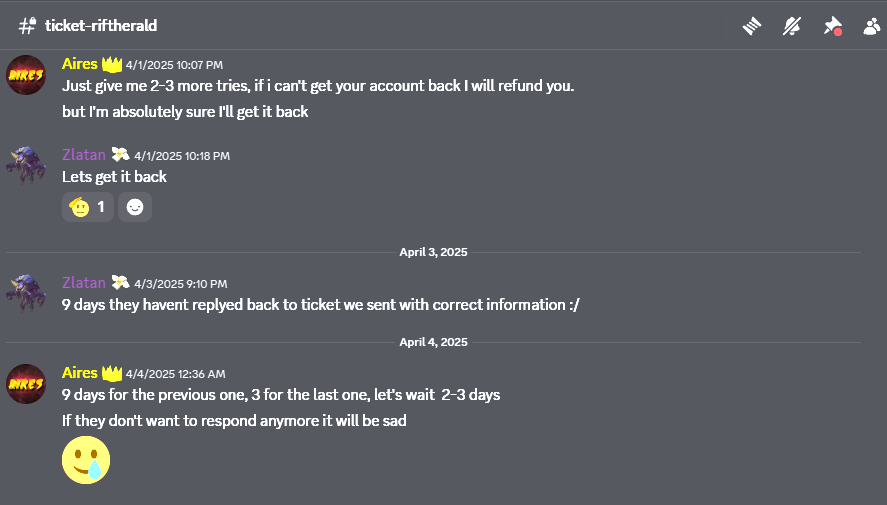887x505 pixels.
Task: Click the Aires username at 10:07 PM
Action: click(79, 64)
